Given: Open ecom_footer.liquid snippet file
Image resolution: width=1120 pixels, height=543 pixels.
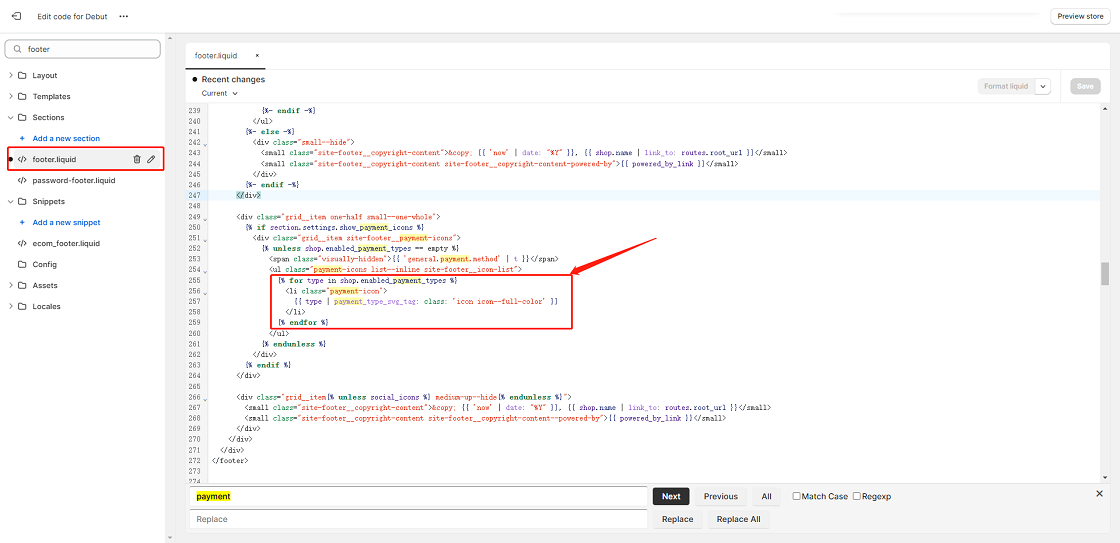Looking at the screenshot, I should [66, 243].
